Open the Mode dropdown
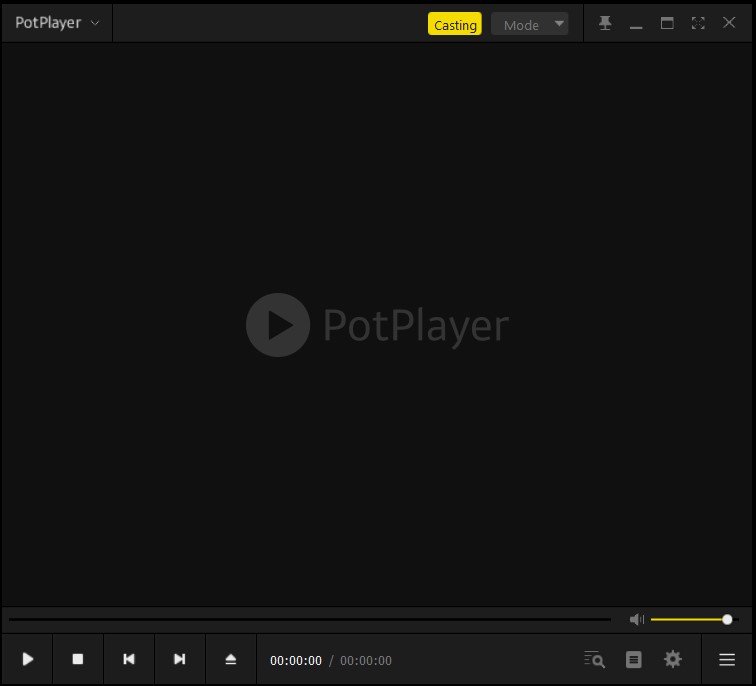The width and height of the screenshot is (756, 686). (x=529, y=24)
